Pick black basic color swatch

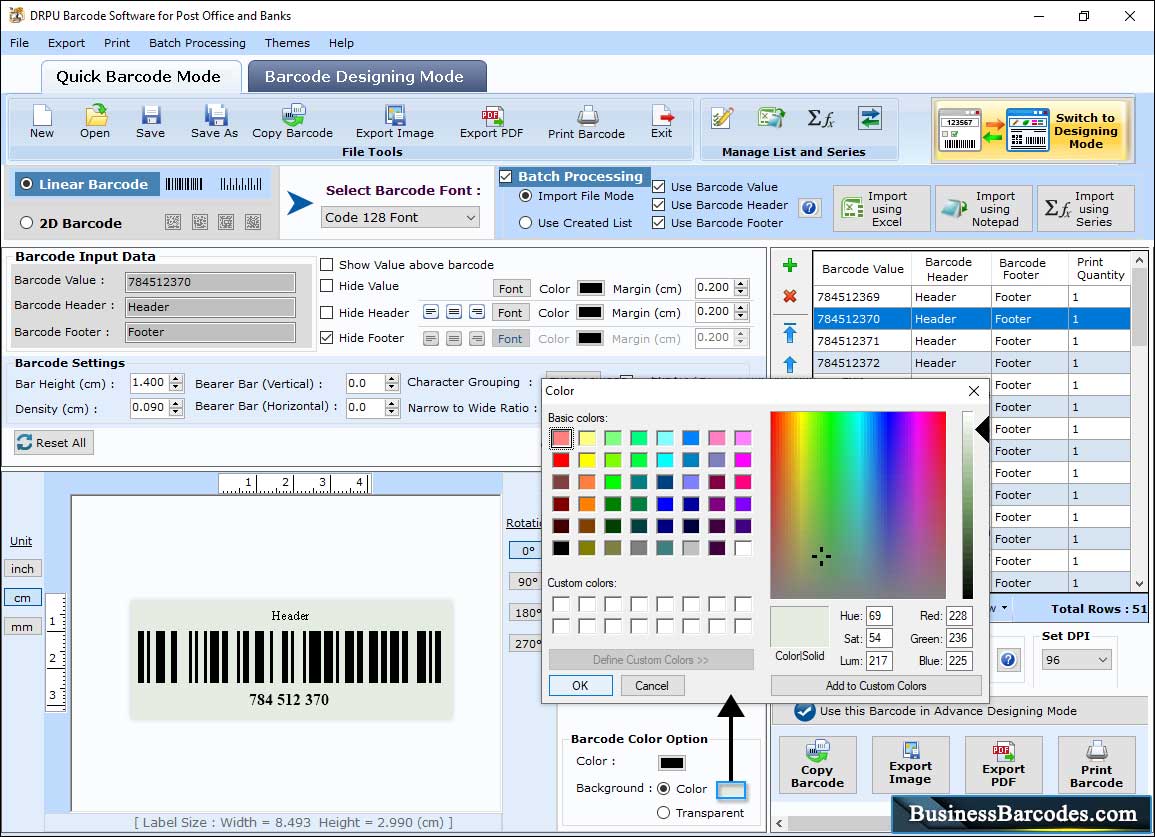point(561,547)
